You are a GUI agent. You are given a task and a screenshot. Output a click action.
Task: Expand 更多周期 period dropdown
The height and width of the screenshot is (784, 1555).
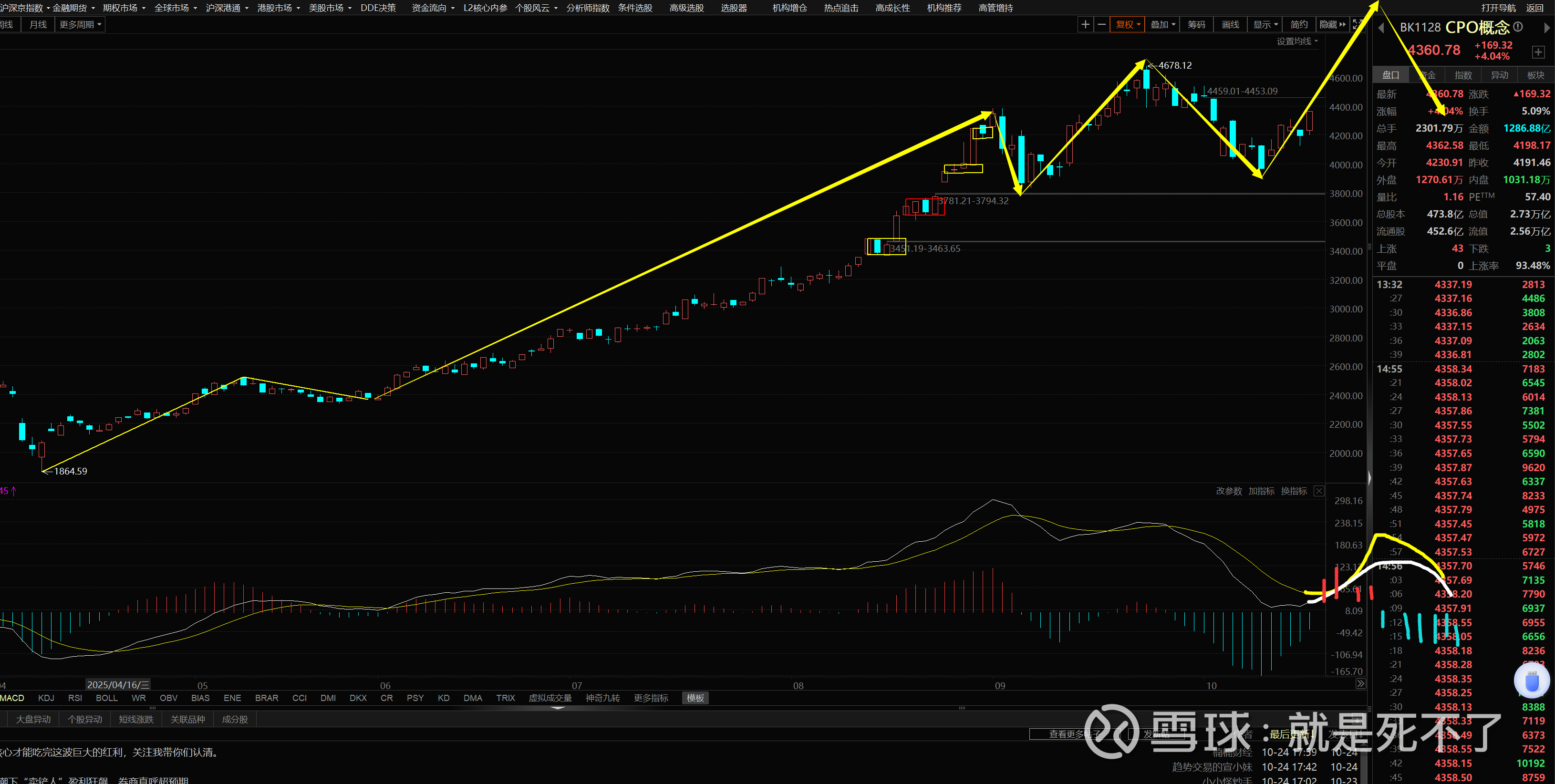pyautogui.click(x=80, y=25)
